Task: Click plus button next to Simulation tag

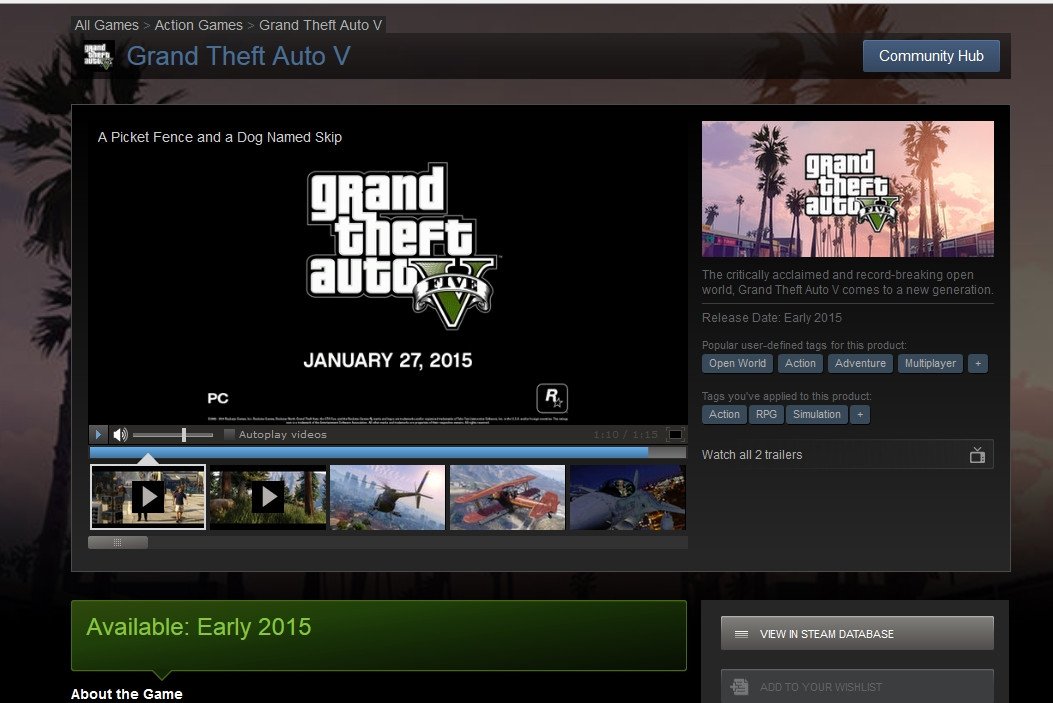Action: coord(860,414)
